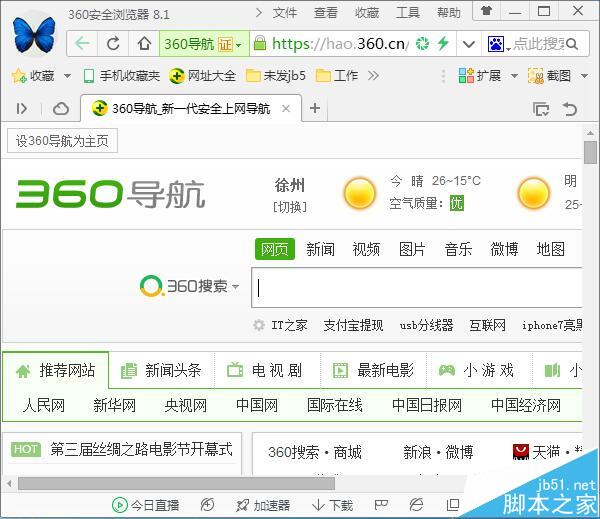This screenshot has height=519, width=600.
Task: Switch to 电视剧 tab
Action: pyautogui.click(x=267, y=370)
